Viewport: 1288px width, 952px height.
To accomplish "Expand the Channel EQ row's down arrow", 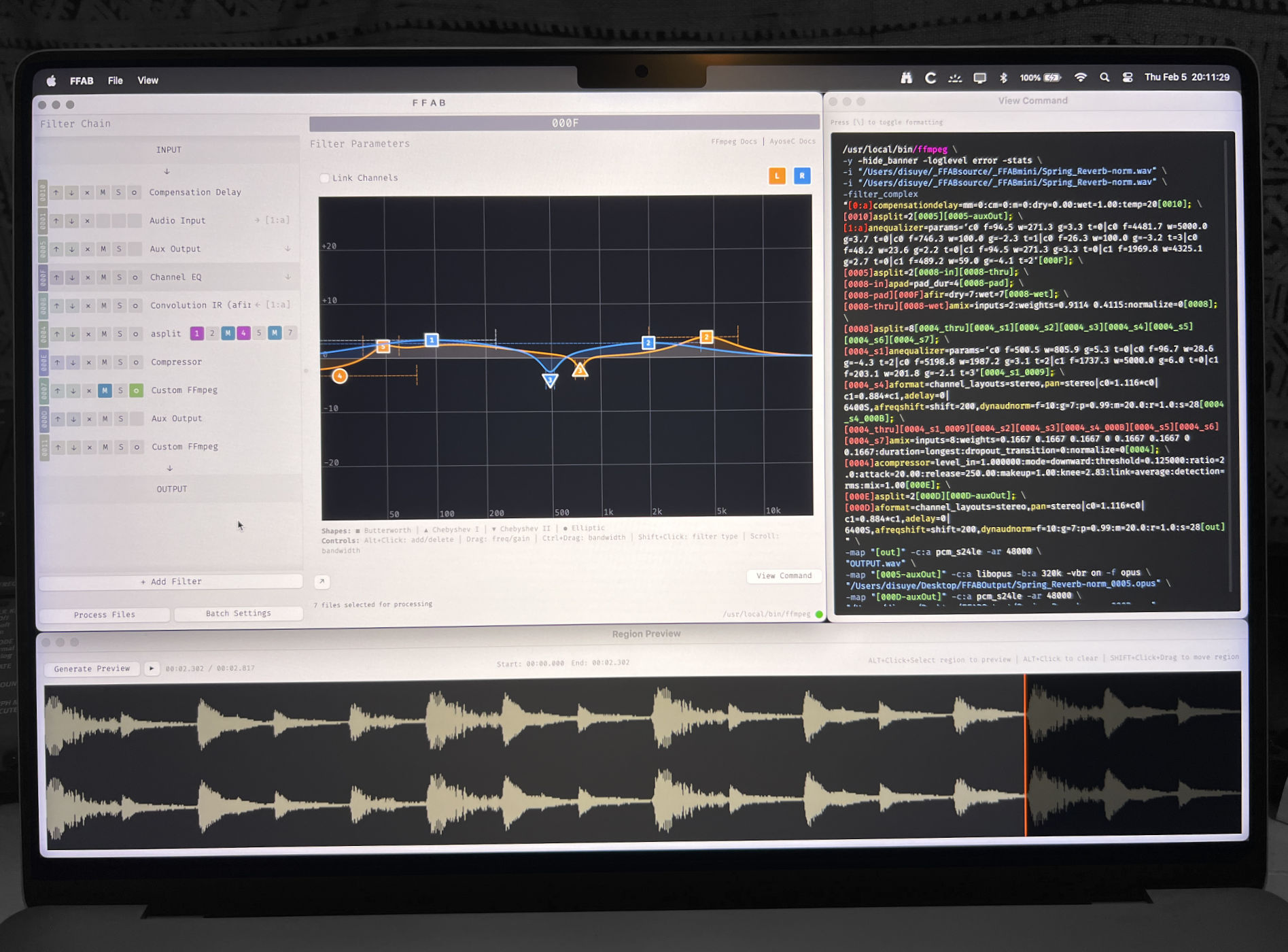I will (x=288, y=277).
